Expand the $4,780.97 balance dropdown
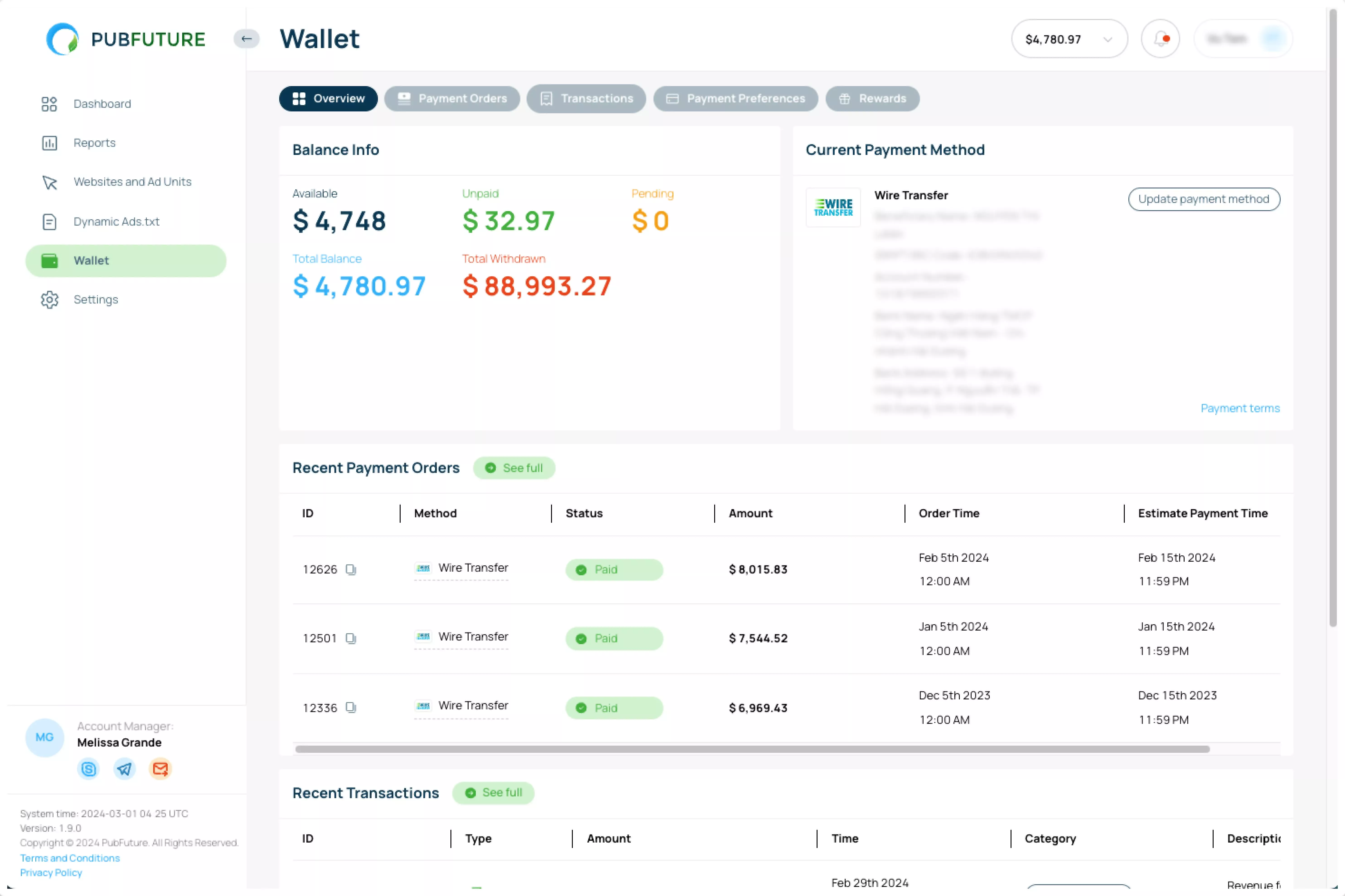Screen dimensions: 1345x896 1069,39
